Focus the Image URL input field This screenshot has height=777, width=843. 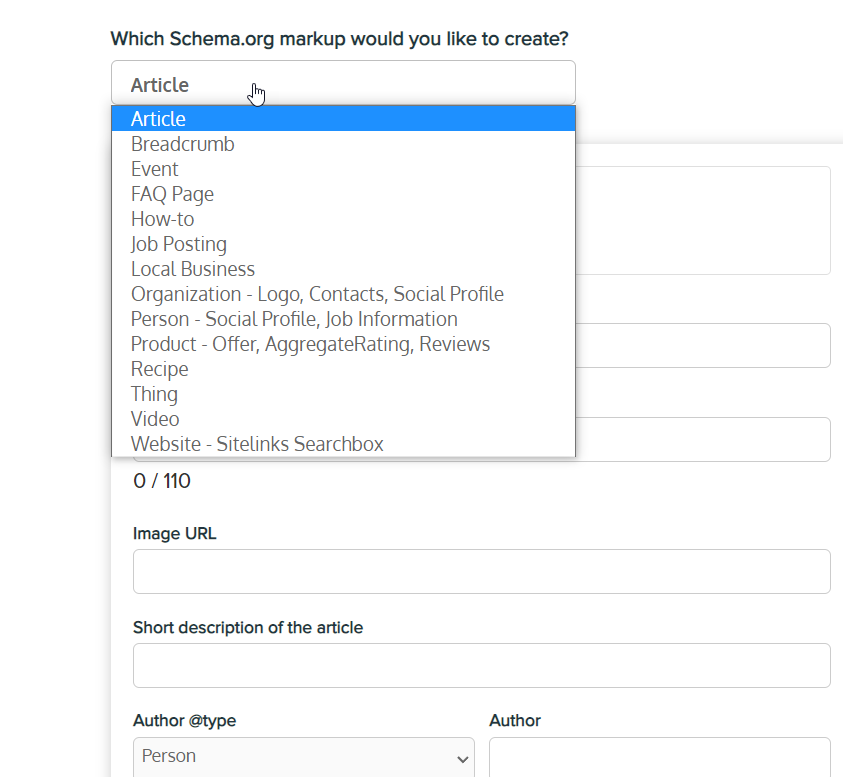click(481, 571)
